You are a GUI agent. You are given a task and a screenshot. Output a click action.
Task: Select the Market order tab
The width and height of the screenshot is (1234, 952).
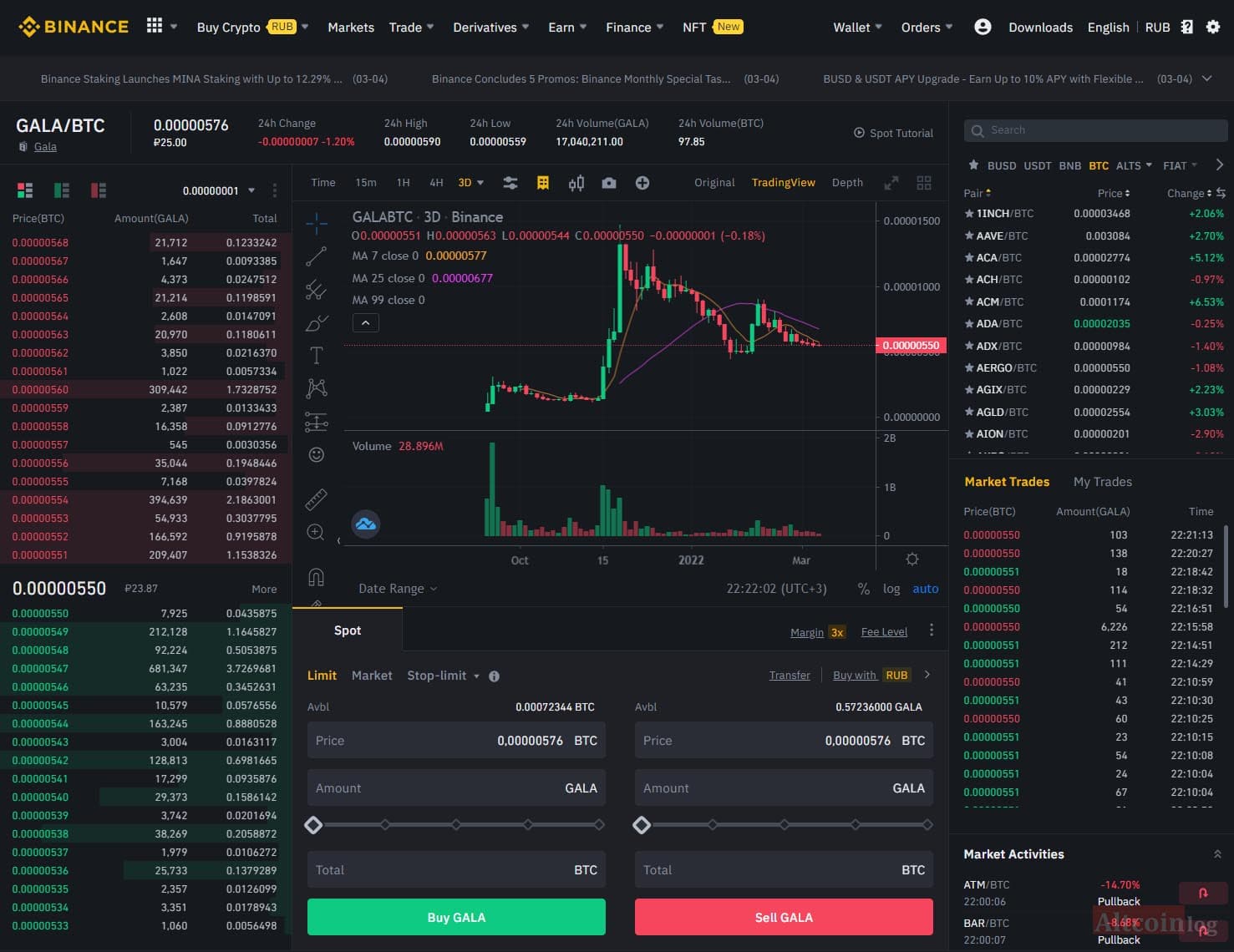(x=372, y=676)
